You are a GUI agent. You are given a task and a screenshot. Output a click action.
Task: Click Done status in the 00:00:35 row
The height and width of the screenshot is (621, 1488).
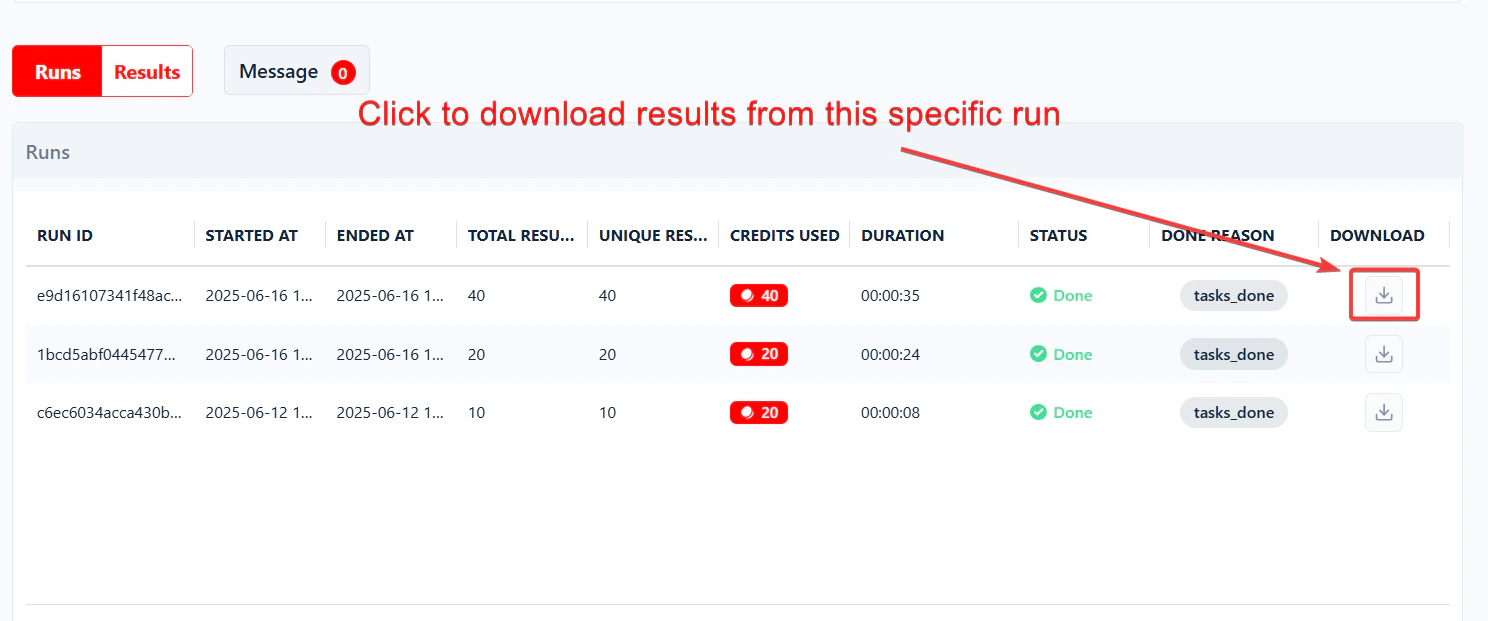coord(1061,296)
